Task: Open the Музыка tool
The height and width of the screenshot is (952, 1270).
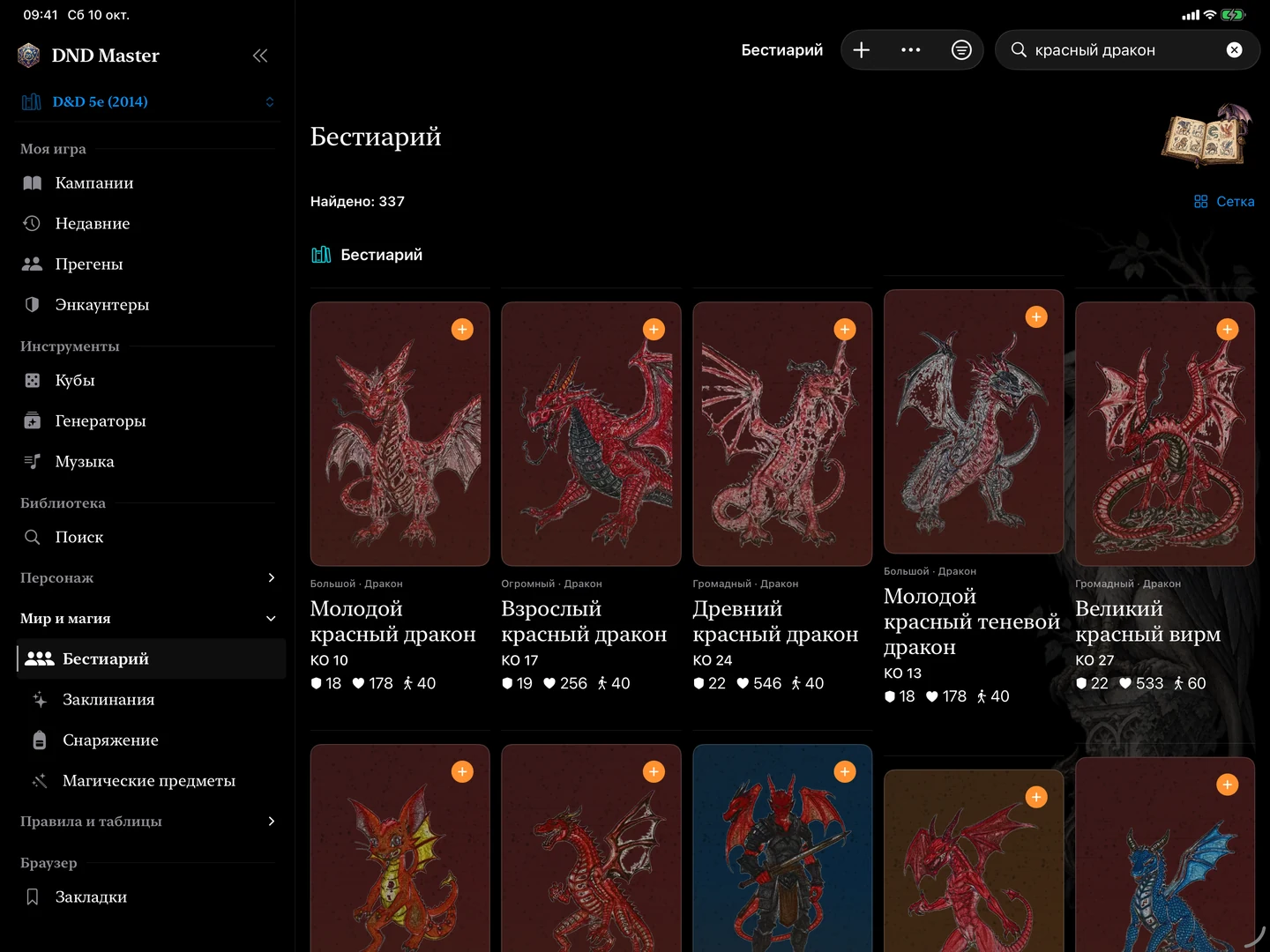Action: (147, 461)
